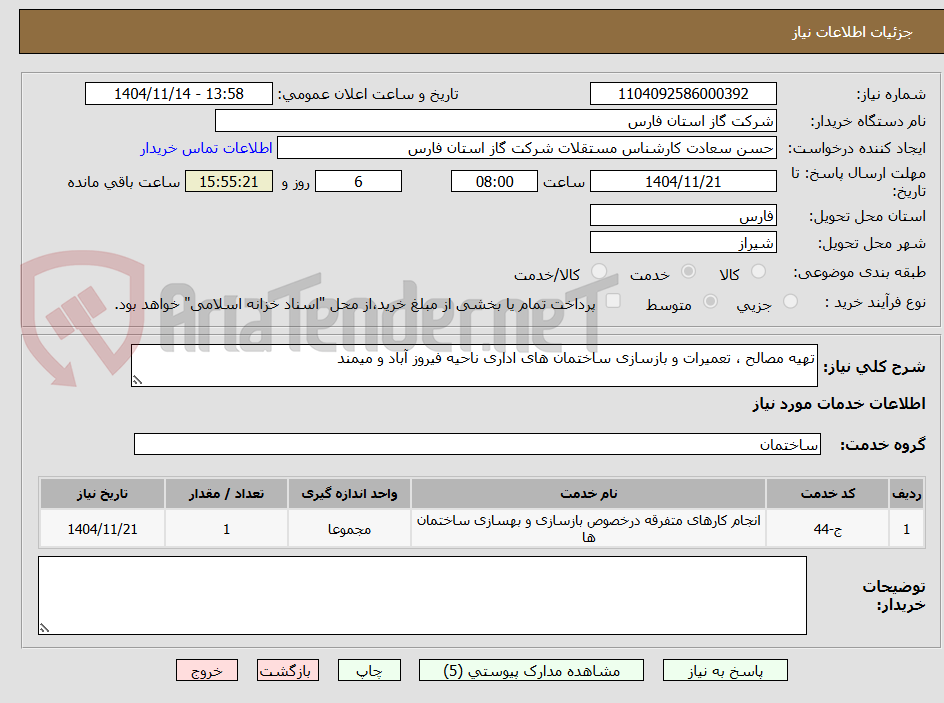944x703 pixels.
Task: Click the تعداد / مقدار column header
Action: coord(226,494)
